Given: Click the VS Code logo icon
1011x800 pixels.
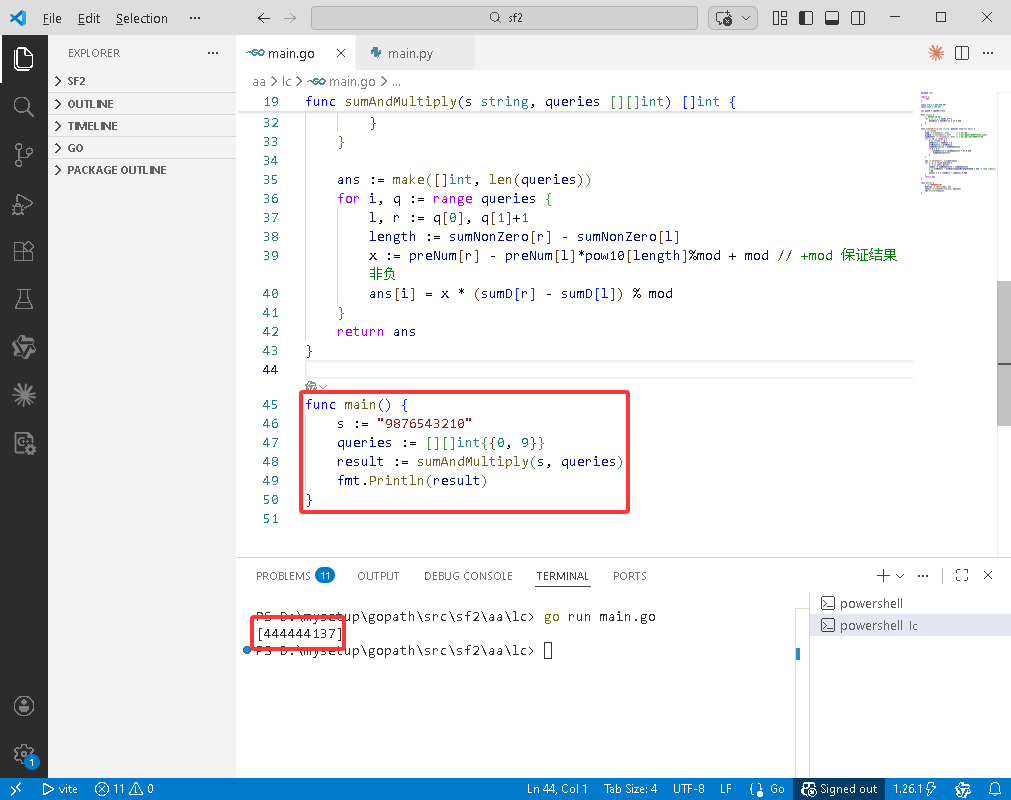Looking at the screenshot, I should (x=18, y=18).
